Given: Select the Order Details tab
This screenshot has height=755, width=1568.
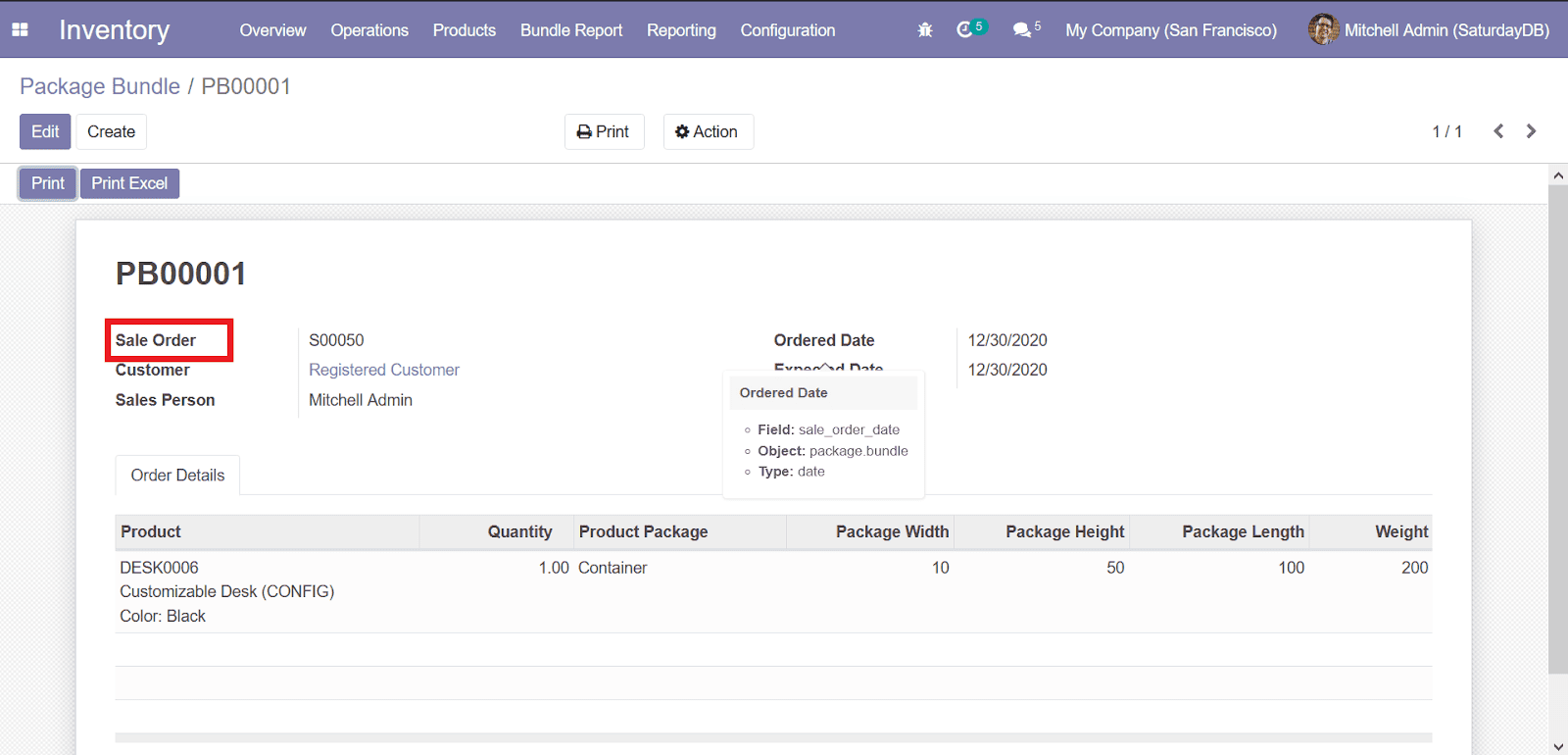Looking at the screenshot, I should [177, 476].
